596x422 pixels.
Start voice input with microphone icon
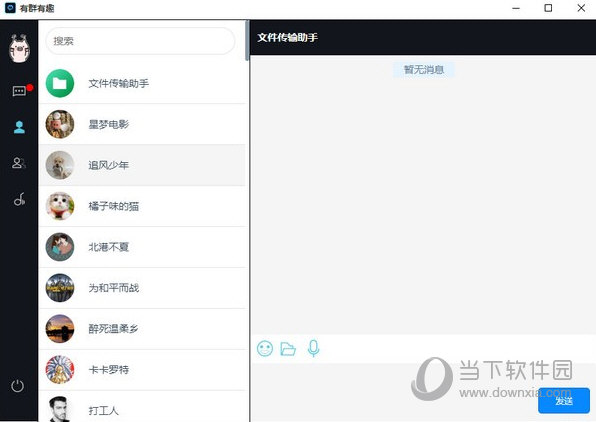[x=313, y=348]
